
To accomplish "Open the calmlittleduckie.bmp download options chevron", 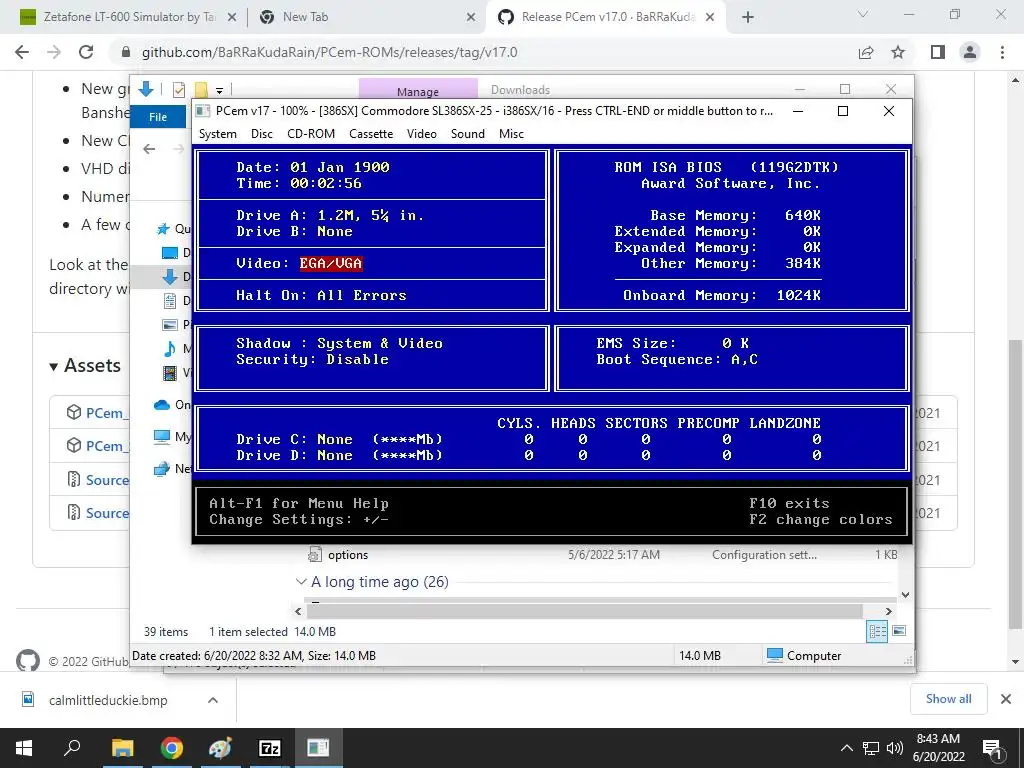I will pos(213,700).
